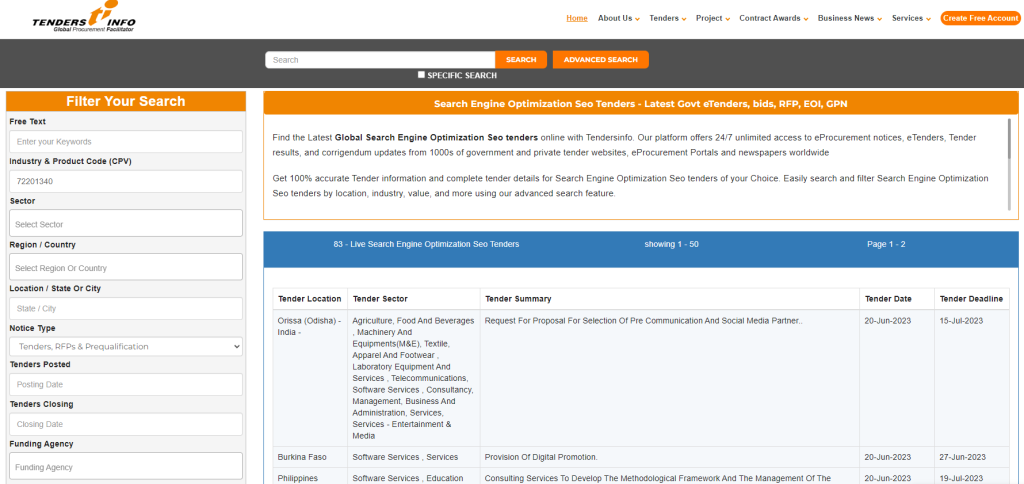Open the Services menu

point(911,18)
